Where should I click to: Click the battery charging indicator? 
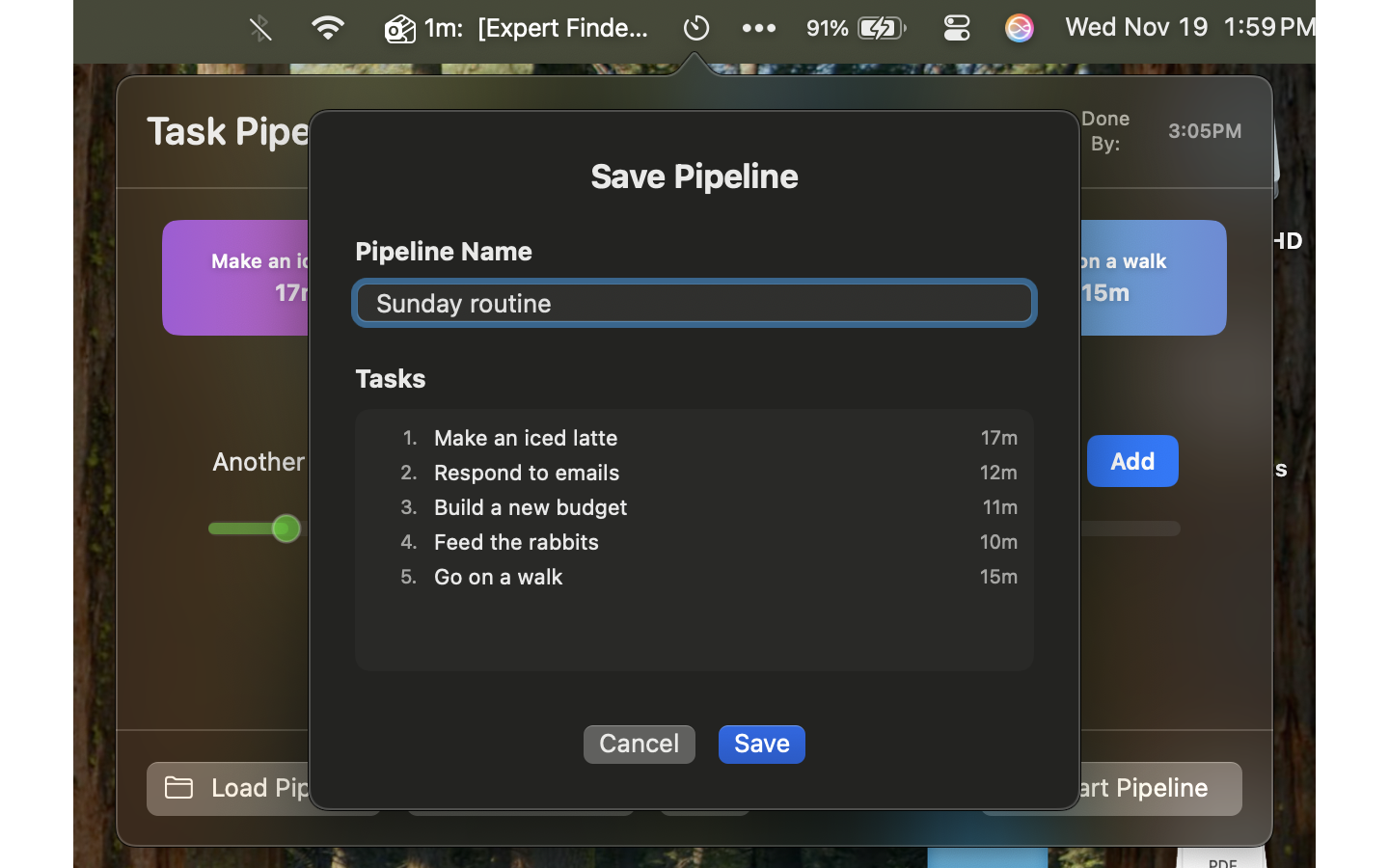pyautogui.click(x=880, y=28)
